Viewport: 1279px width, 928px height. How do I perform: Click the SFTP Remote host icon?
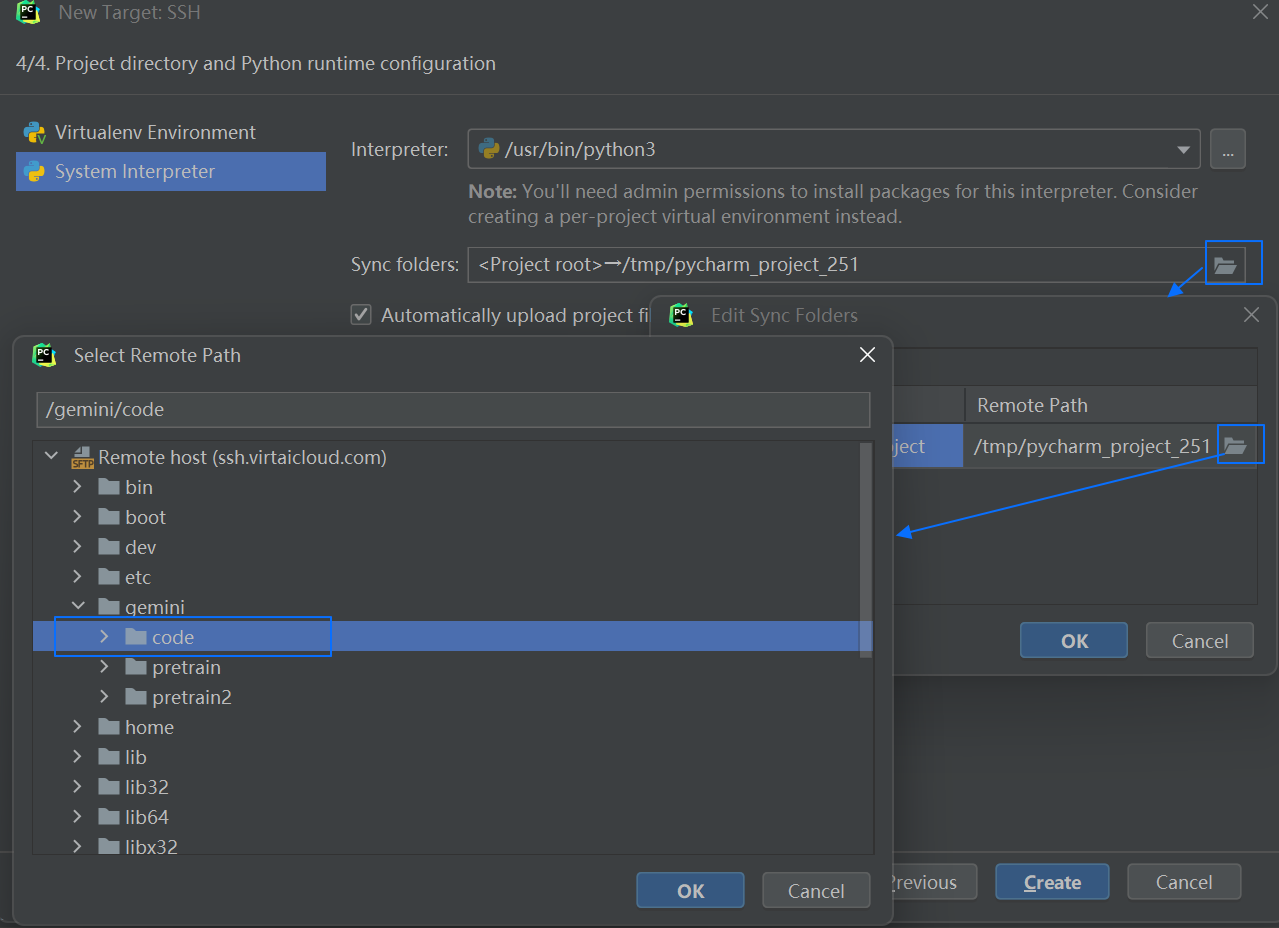click(x=82, y=458)
